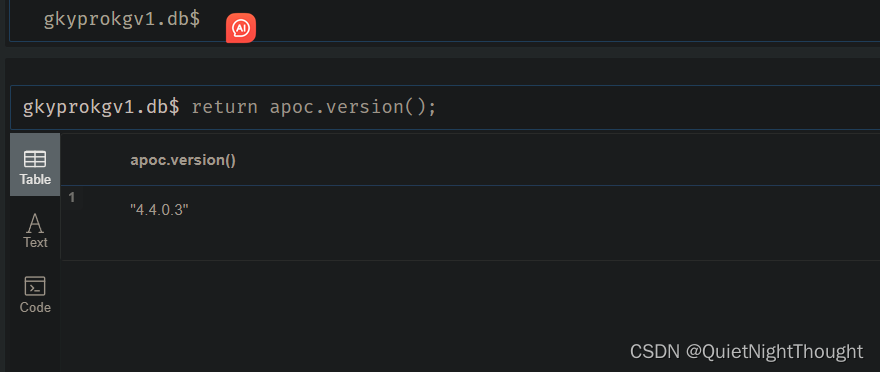Click the top gkyprokgv1.db$ prompt
This screenshot has height=372, width=880.
[122, 19]
